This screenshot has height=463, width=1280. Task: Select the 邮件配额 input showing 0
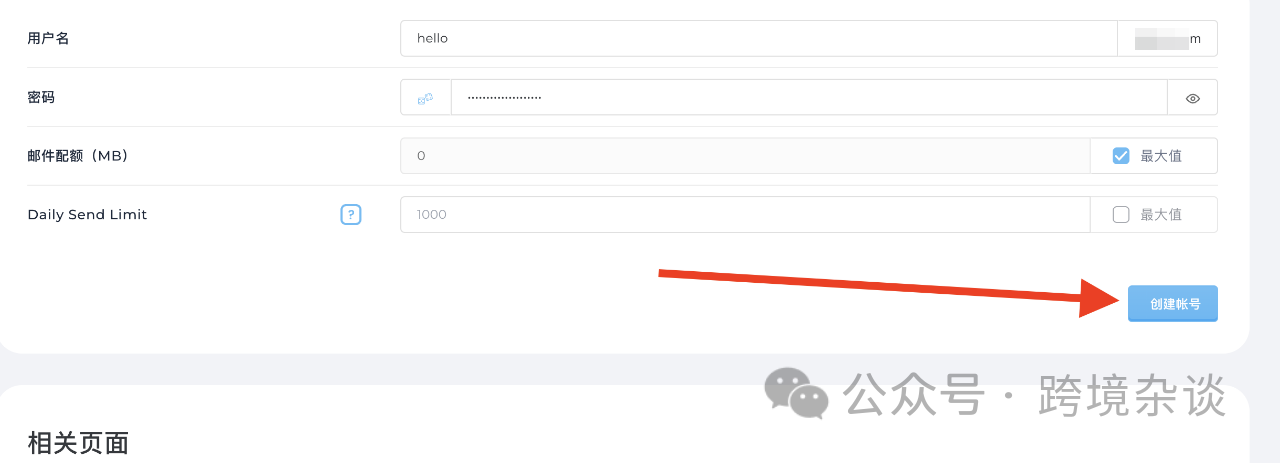(x=745, y=156)
